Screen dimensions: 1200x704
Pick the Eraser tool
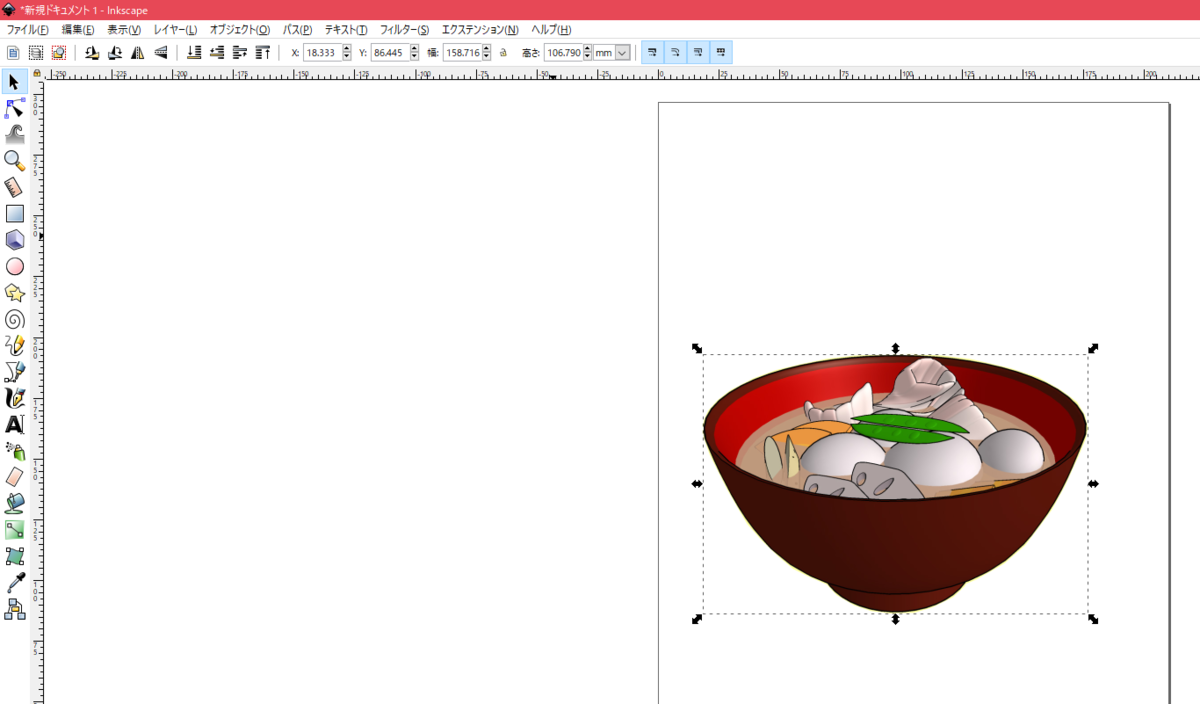tap(14, 477)
